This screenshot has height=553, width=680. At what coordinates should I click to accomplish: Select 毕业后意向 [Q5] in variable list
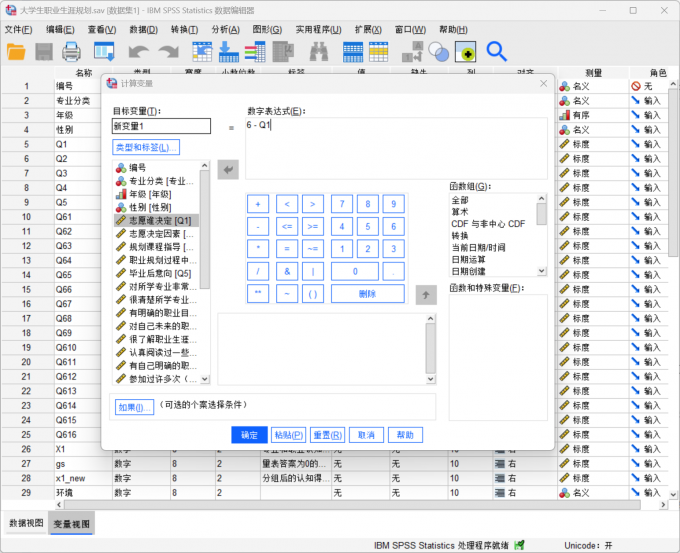tap(157, 273)
